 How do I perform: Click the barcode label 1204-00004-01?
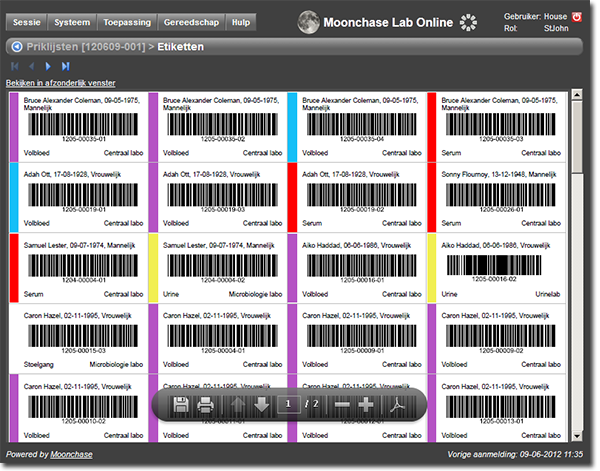[83, 268]
